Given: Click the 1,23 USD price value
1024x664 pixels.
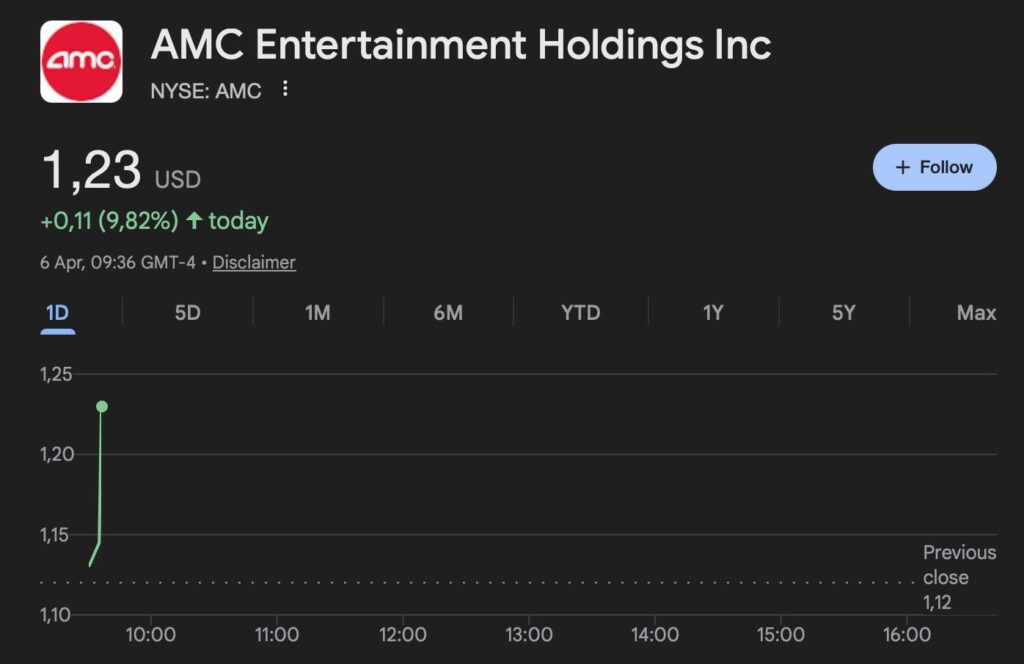Looking at the screenshot, I should click(92, 171).
